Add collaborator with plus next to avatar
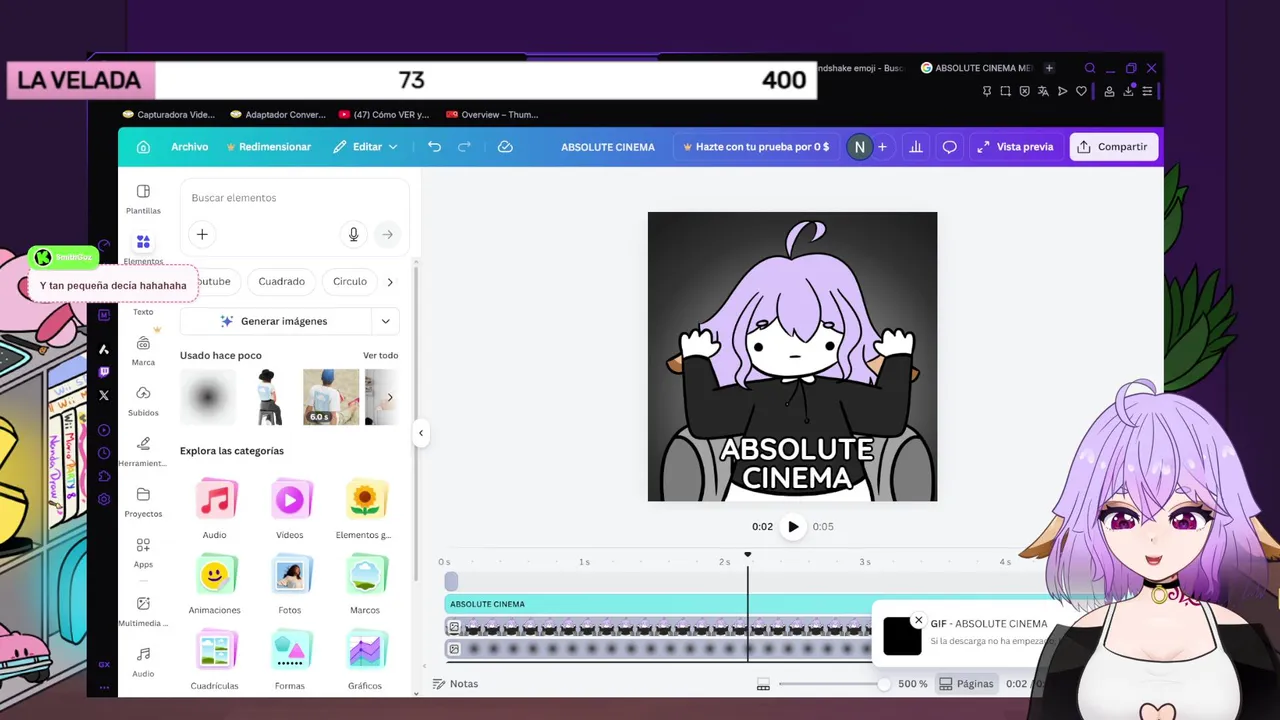 882,147
